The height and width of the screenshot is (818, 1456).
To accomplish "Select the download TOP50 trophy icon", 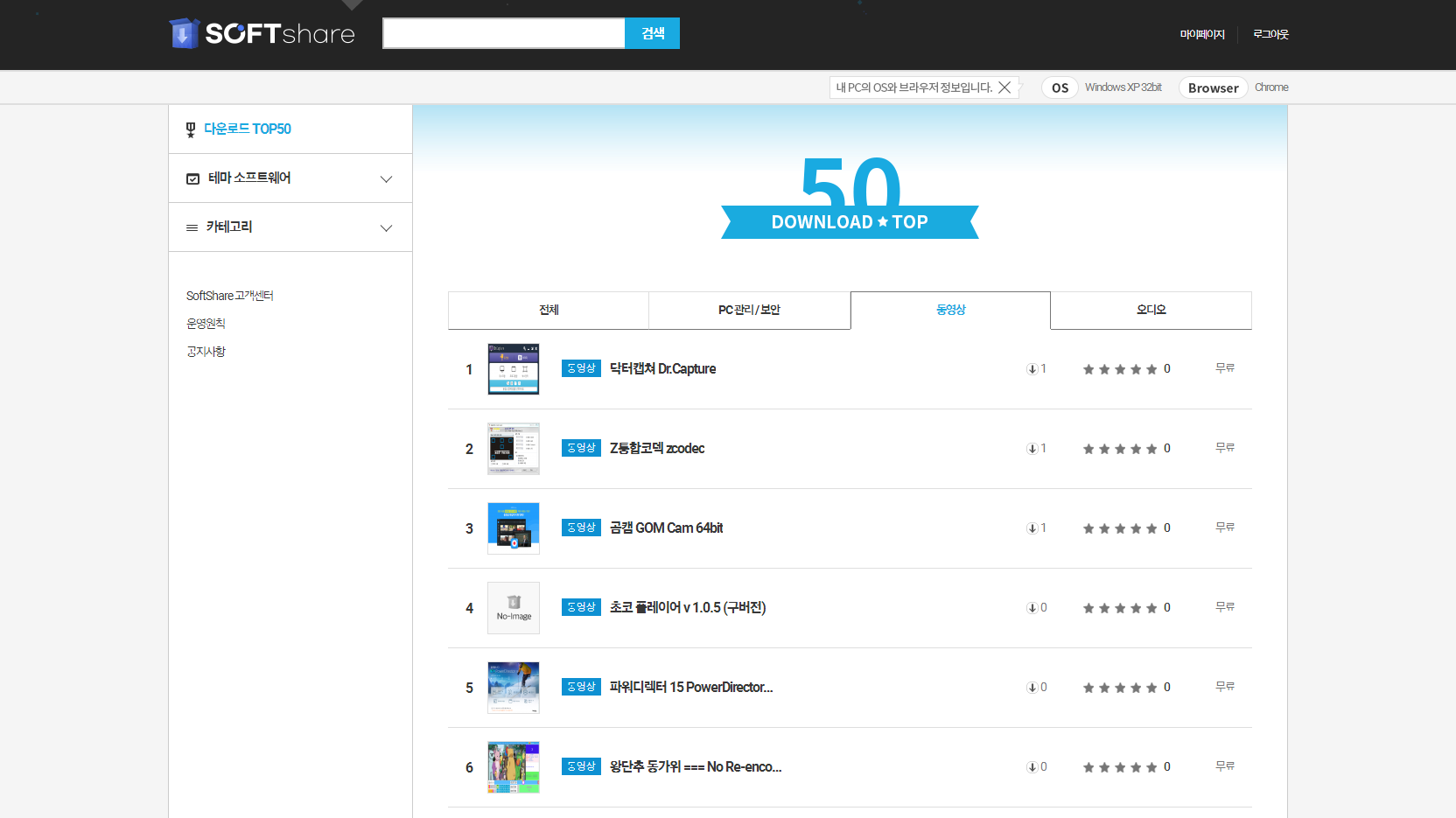I will point(191,130).
